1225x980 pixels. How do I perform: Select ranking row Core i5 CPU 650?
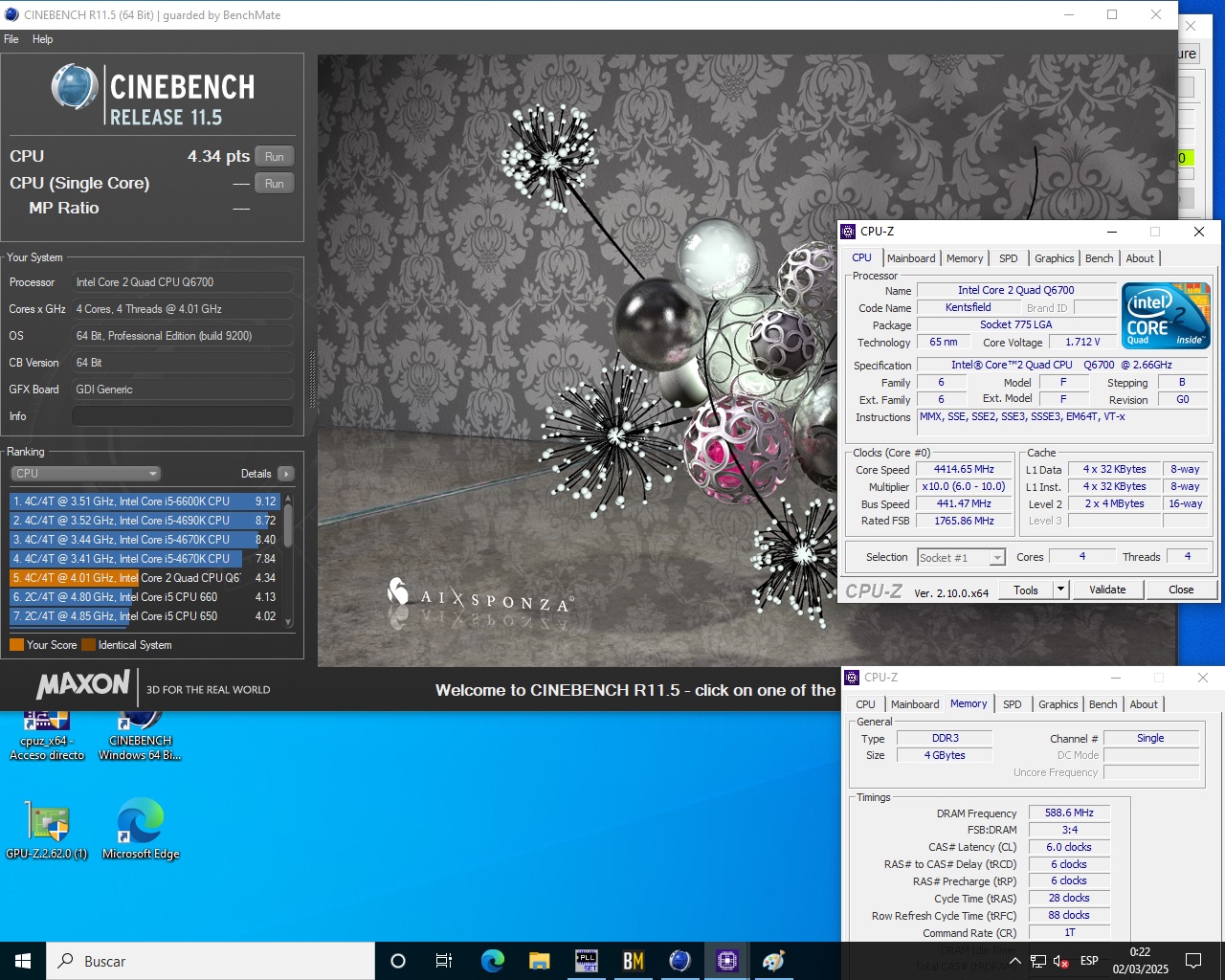(145, 616)
